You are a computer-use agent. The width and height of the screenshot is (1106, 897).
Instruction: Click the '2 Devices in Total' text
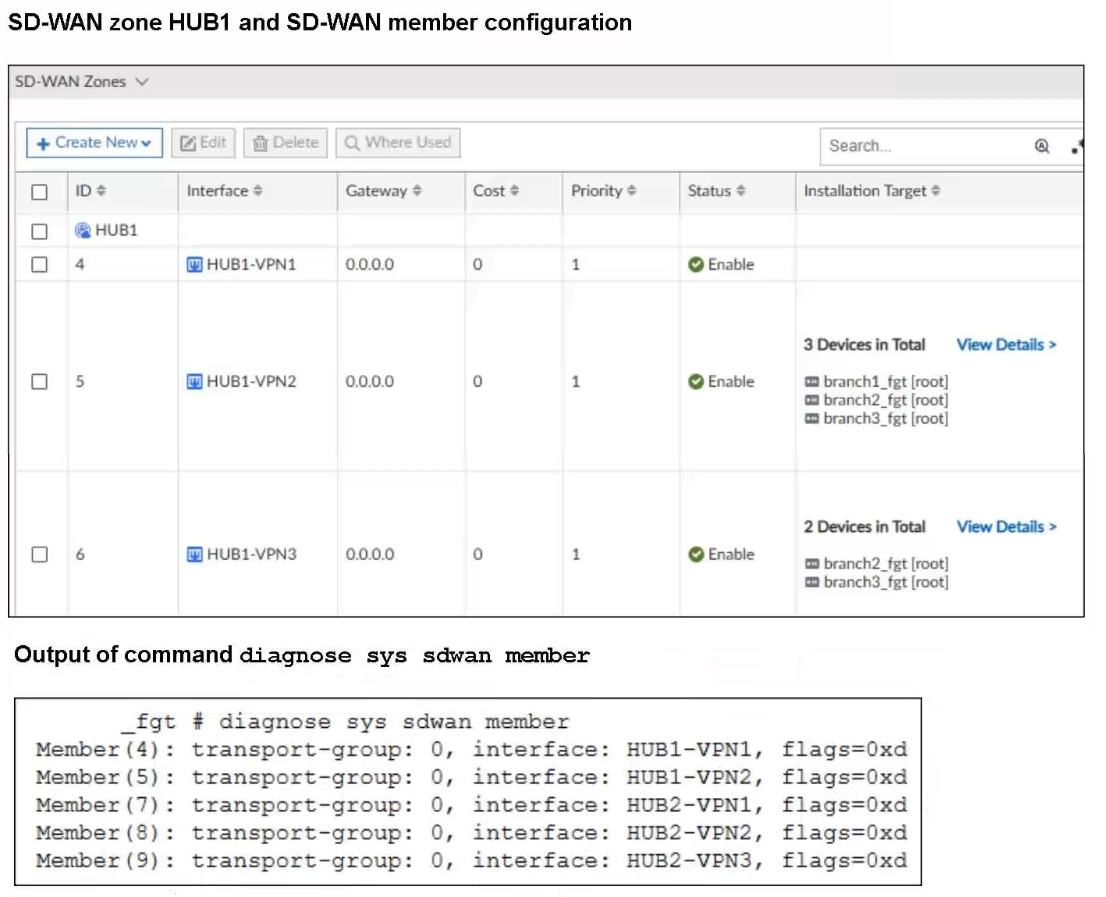pos(864,527)
